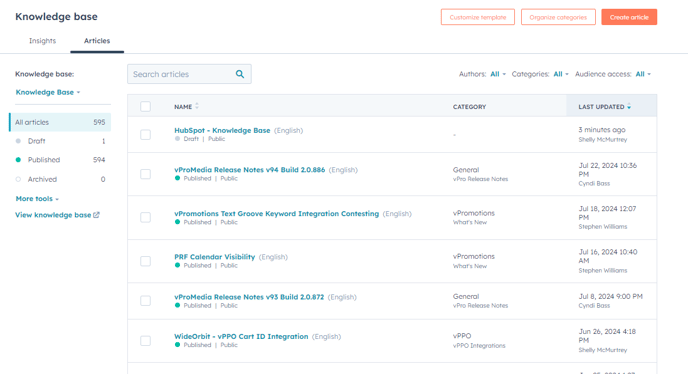The width and height of the screenshot is (688, 374).
Task: Check the vProMedia Release Notes v94 row
Action: (x=145, y=174)
